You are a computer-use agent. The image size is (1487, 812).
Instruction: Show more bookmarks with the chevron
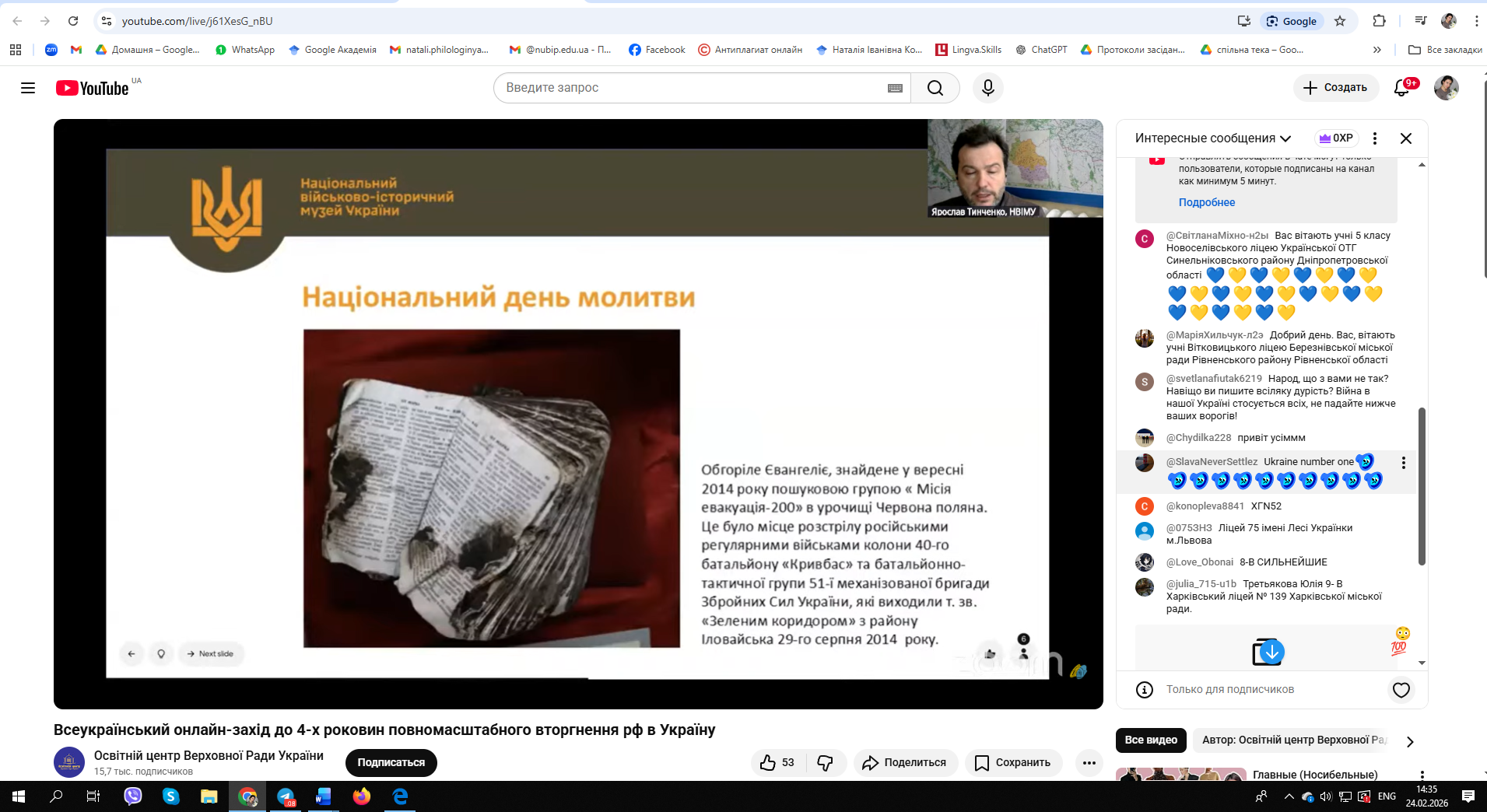tap(1377, 50)
